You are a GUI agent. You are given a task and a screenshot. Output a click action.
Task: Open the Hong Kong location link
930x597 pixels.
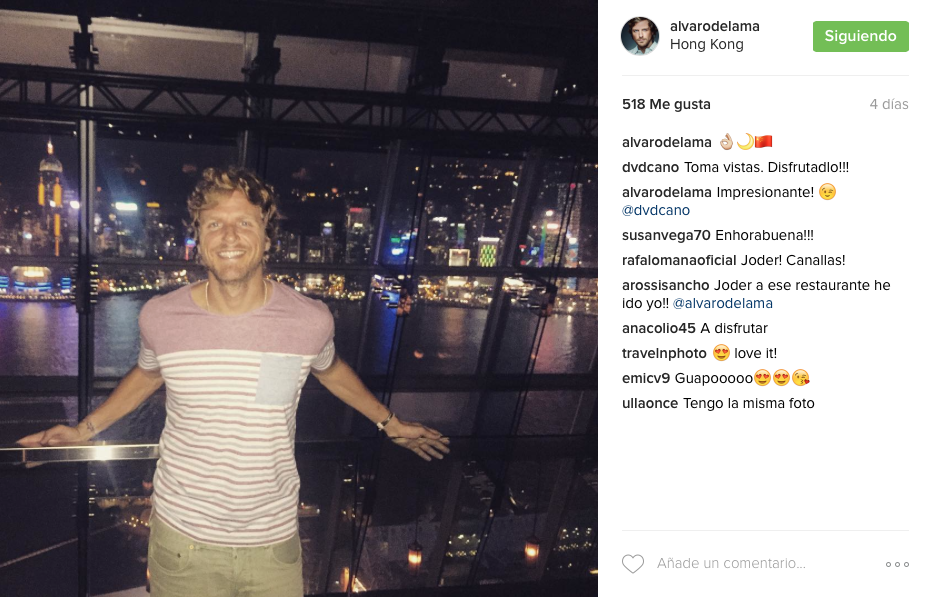pyautogui.click(x=706, y=44)
